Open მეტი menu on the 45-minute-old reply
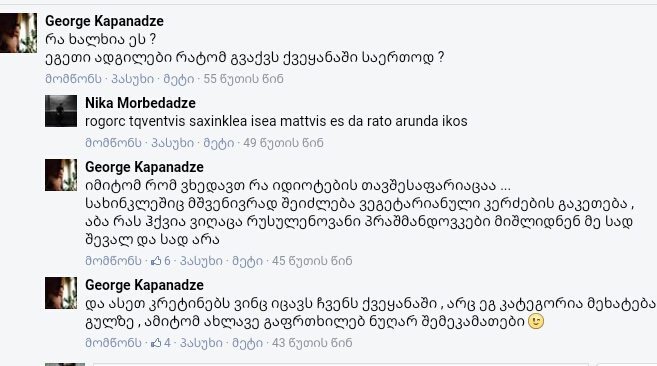The image size is (657, 366). 248,261
